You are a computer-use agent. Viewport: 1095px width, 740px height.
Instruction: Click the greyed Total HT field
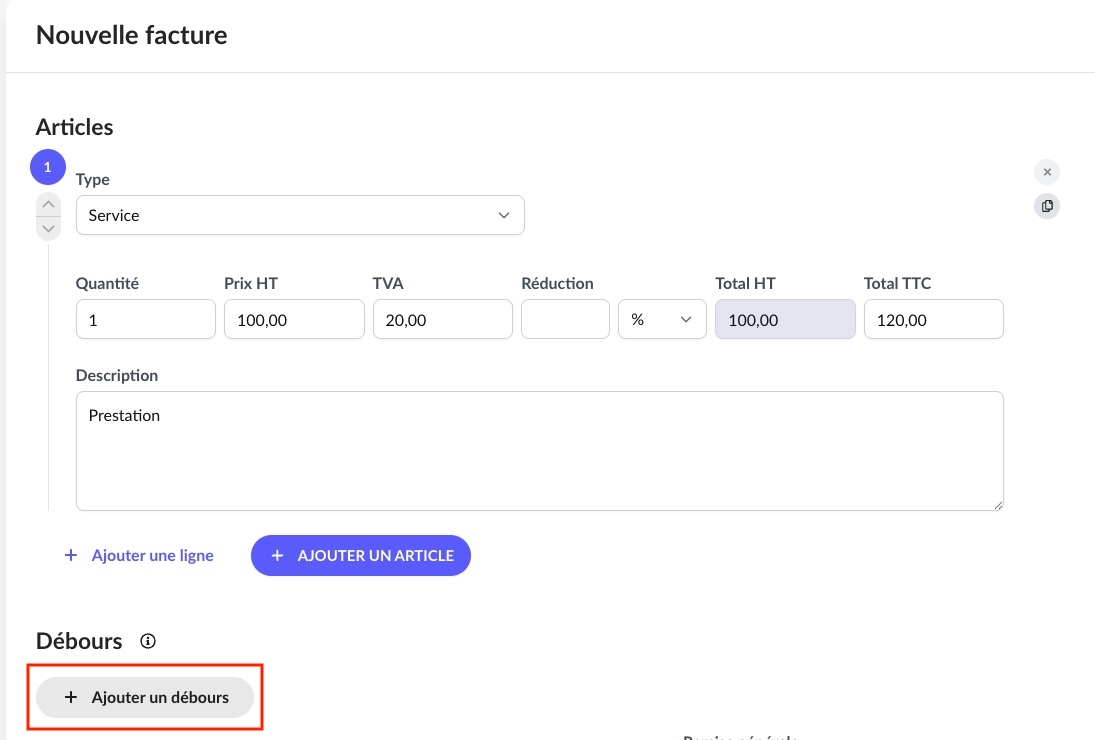[785, 319]
